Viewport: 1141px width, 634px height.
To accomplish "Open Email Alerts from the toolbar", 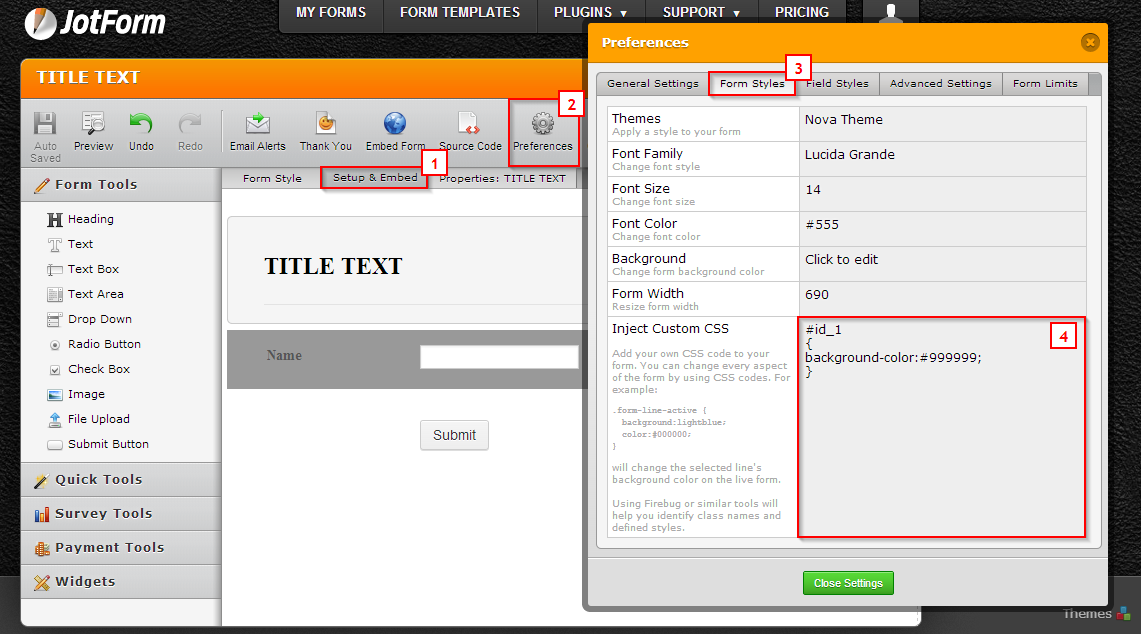I will 258,125.
